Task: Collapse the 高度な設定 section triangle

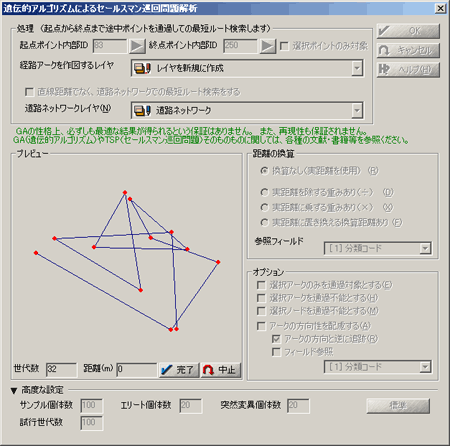Action: pos(14,390)
